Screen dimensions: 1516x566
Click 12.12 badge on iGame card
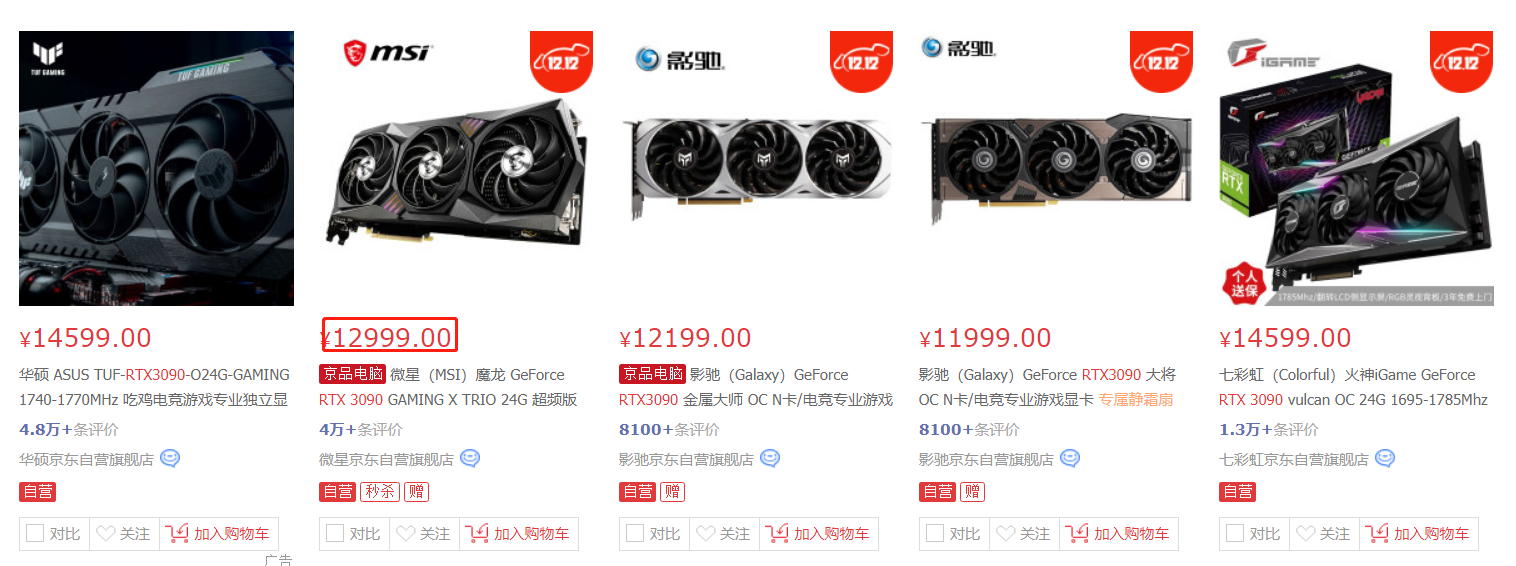1461,61
